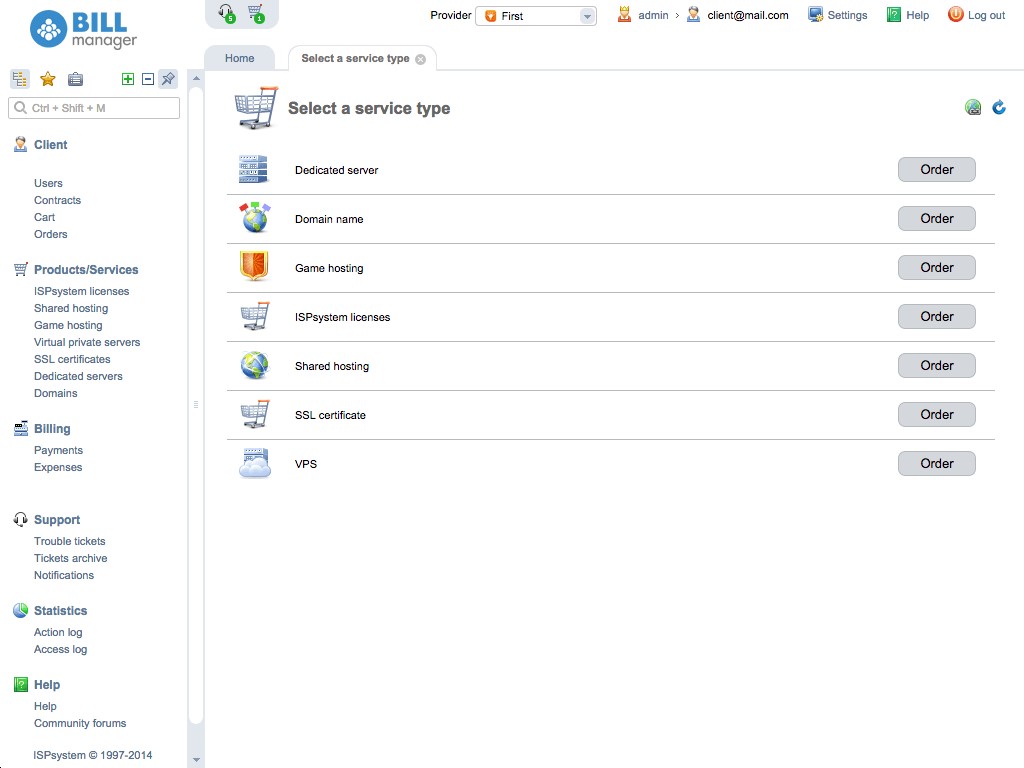This screenshot has height=768, width=1024.
Task: Pin the sidebar menu with the pin icon
Action: point(167,79)
